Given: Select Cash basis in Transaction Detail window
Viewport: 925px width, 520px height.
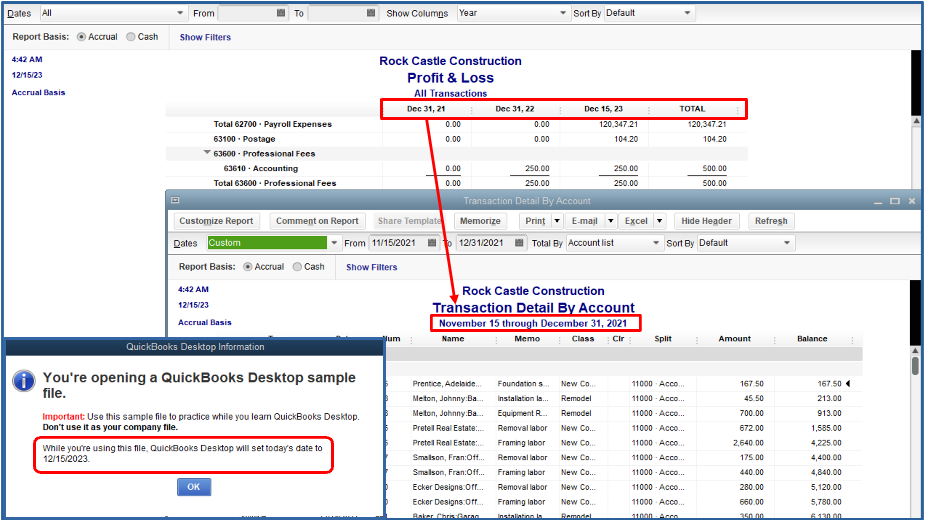Looking at the screenshot, I should pos(297,267).
